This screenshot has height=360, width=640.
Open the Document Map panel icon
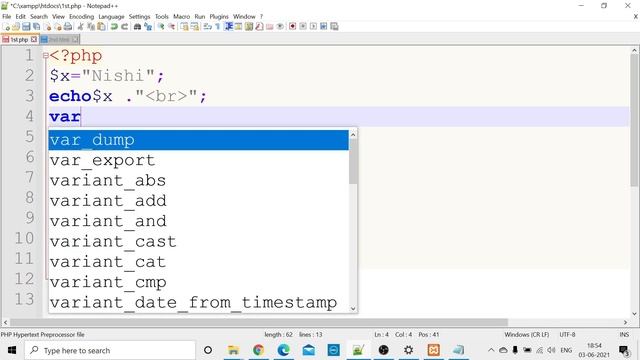249,27
